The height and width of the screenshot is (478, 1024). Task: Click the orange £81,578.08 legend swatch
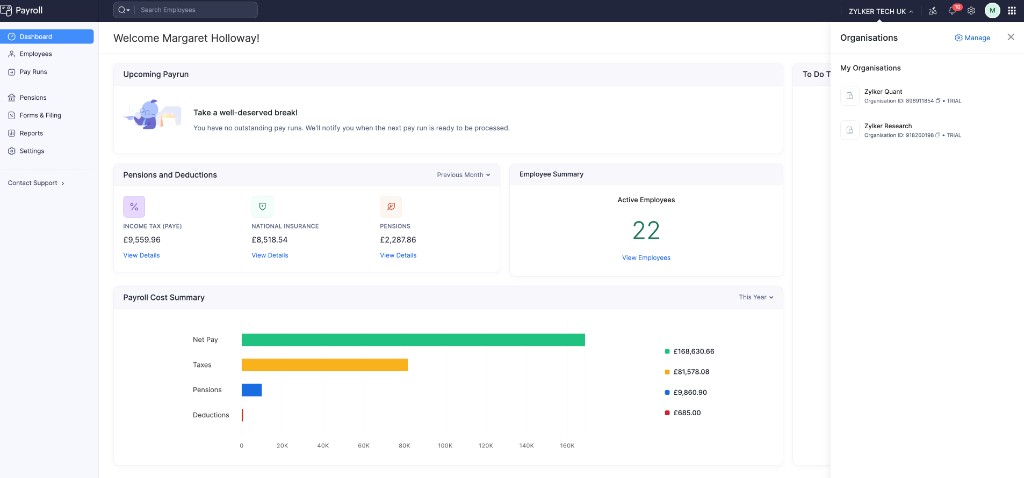coord(667,372)
